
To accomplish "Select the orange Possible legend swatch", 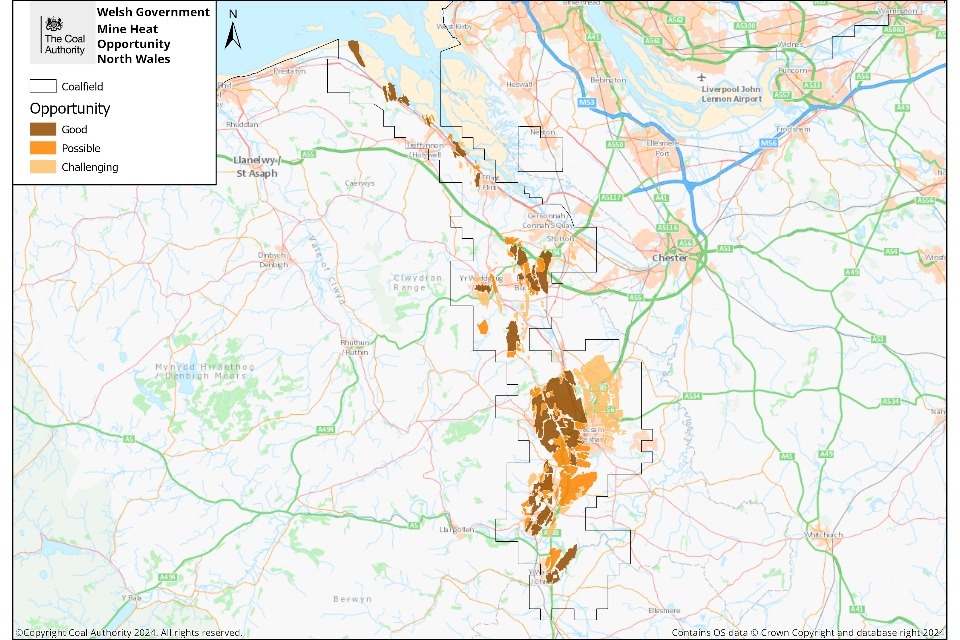I will 44,148.
